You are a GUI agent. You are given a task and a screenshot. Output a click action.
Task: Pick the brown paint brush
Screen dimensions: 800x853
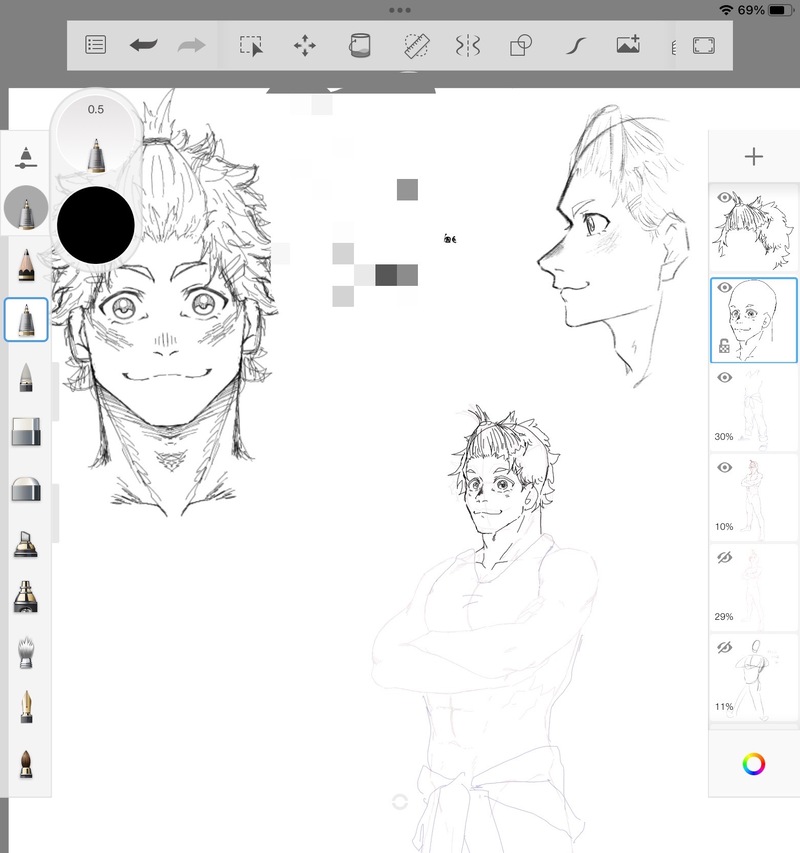coord(26,763)
